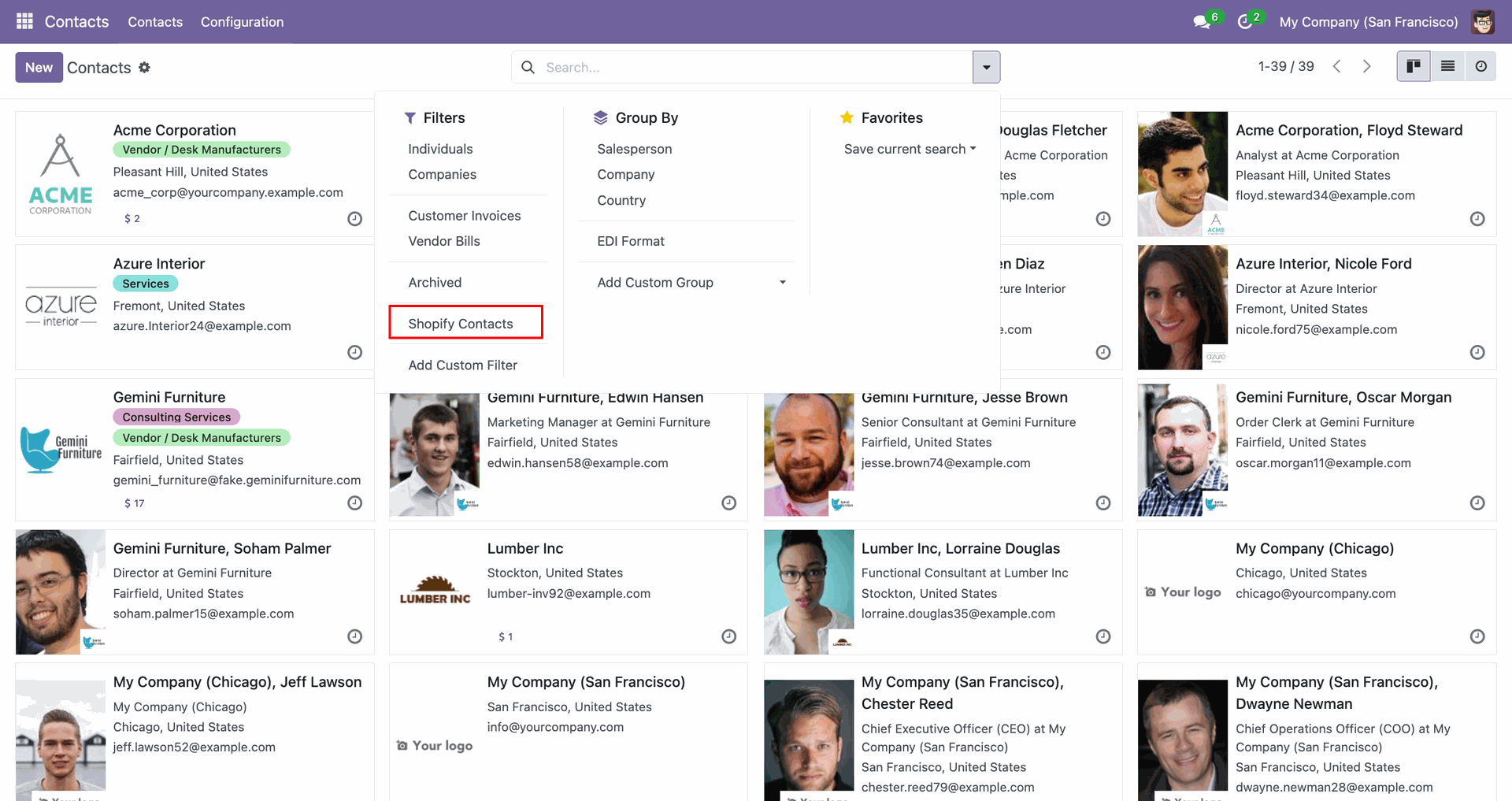Open activity clock on Azure Interior card
Viewport: 1512px width, 801px height.
click(355, 353)
